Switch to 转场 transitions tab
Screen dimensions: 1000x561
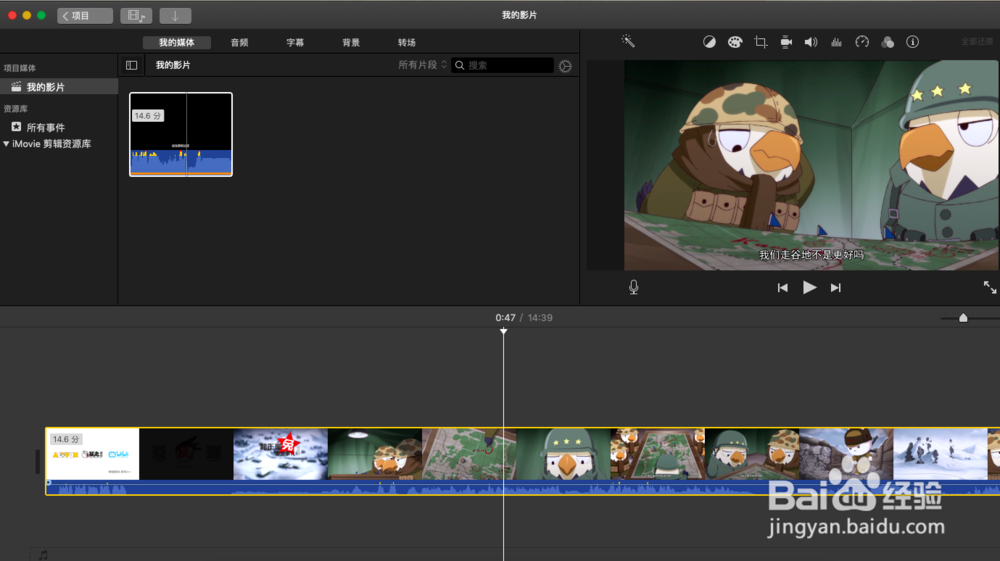(x=406, y=43)
